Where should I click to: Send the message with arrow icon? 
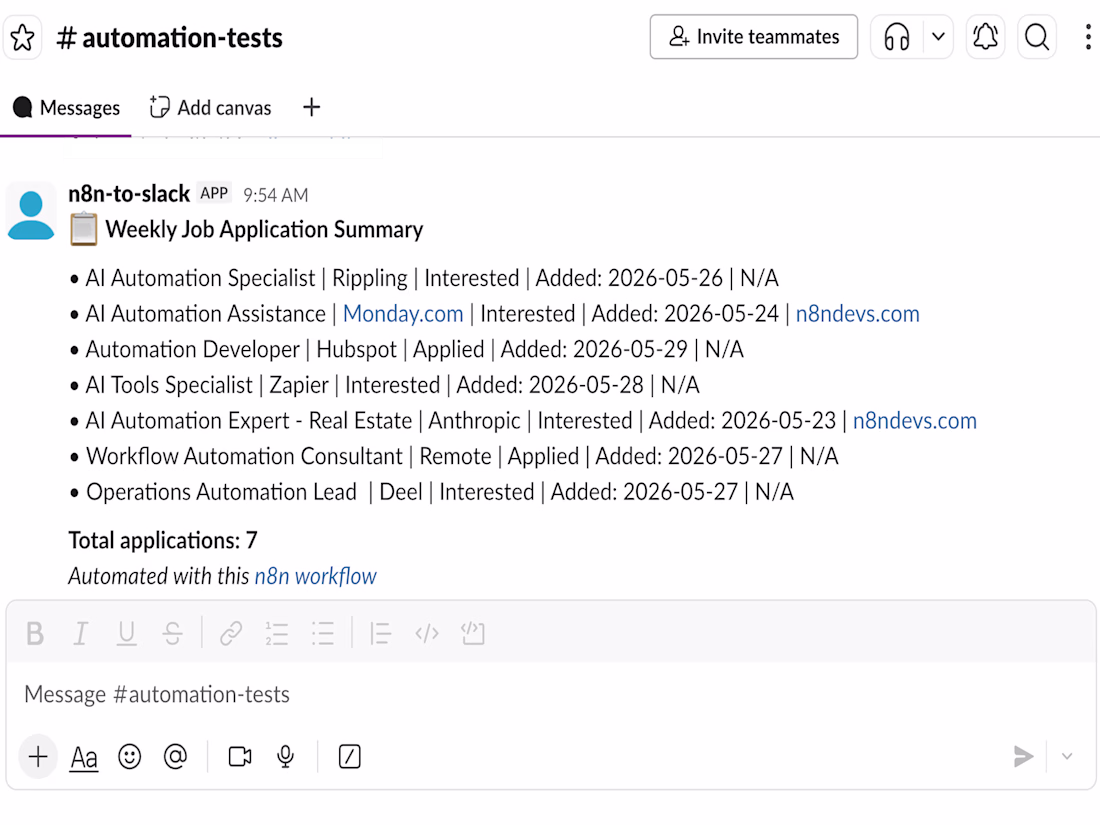(1024, 756)
